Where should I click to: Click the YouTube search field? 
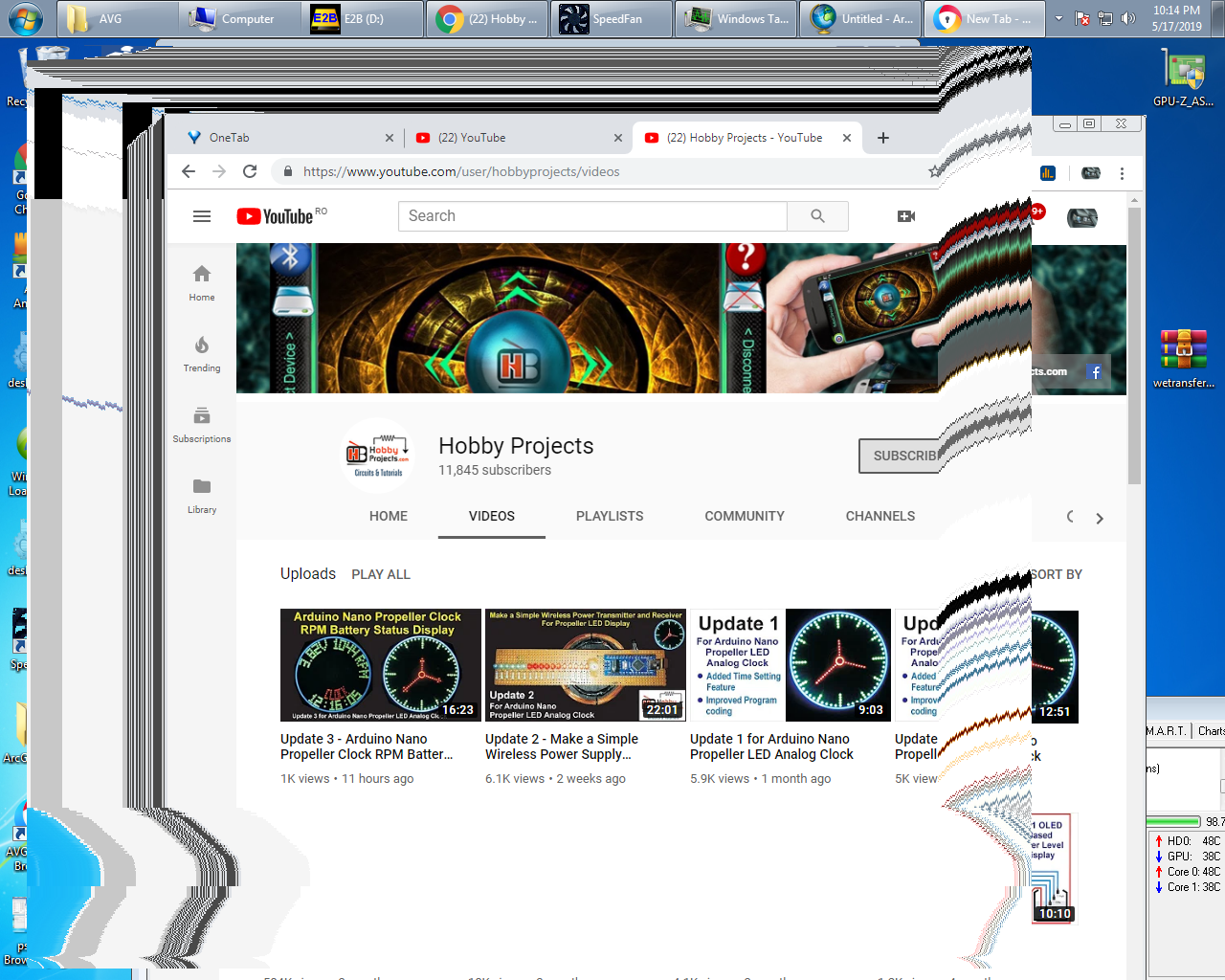[592, 216]
